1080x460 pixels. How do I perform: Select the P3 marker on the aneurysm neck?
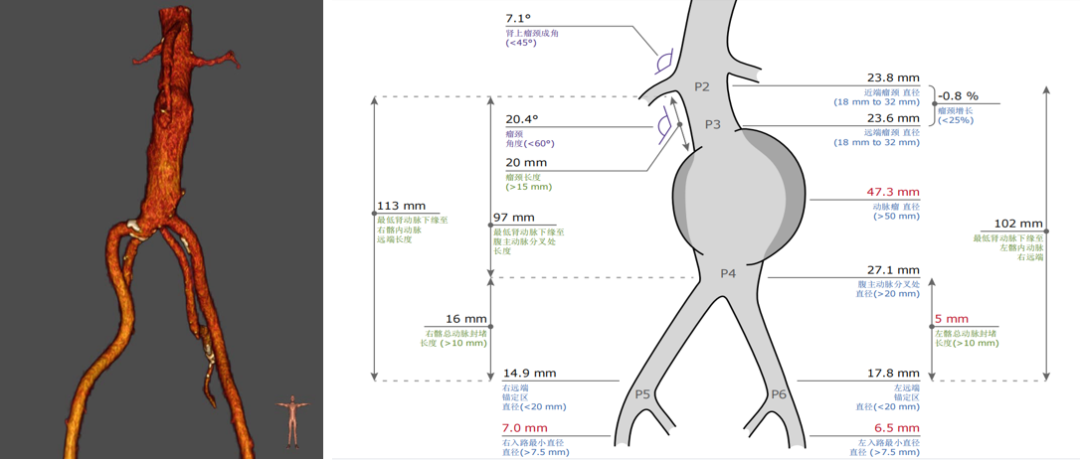(x=712, y=124)
